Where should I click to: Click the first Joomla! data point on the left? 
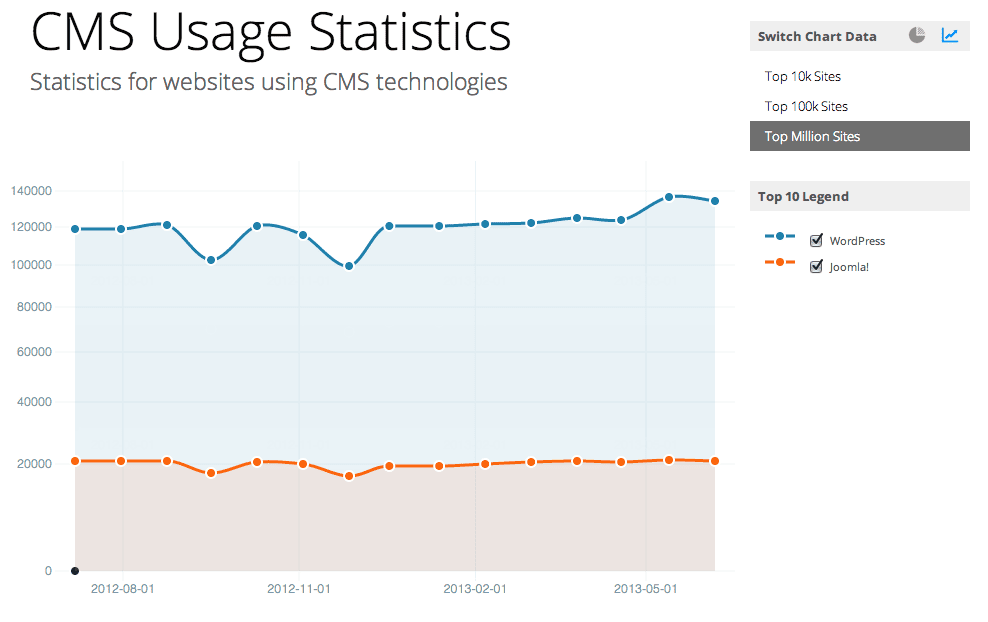[x=75, y=461]
